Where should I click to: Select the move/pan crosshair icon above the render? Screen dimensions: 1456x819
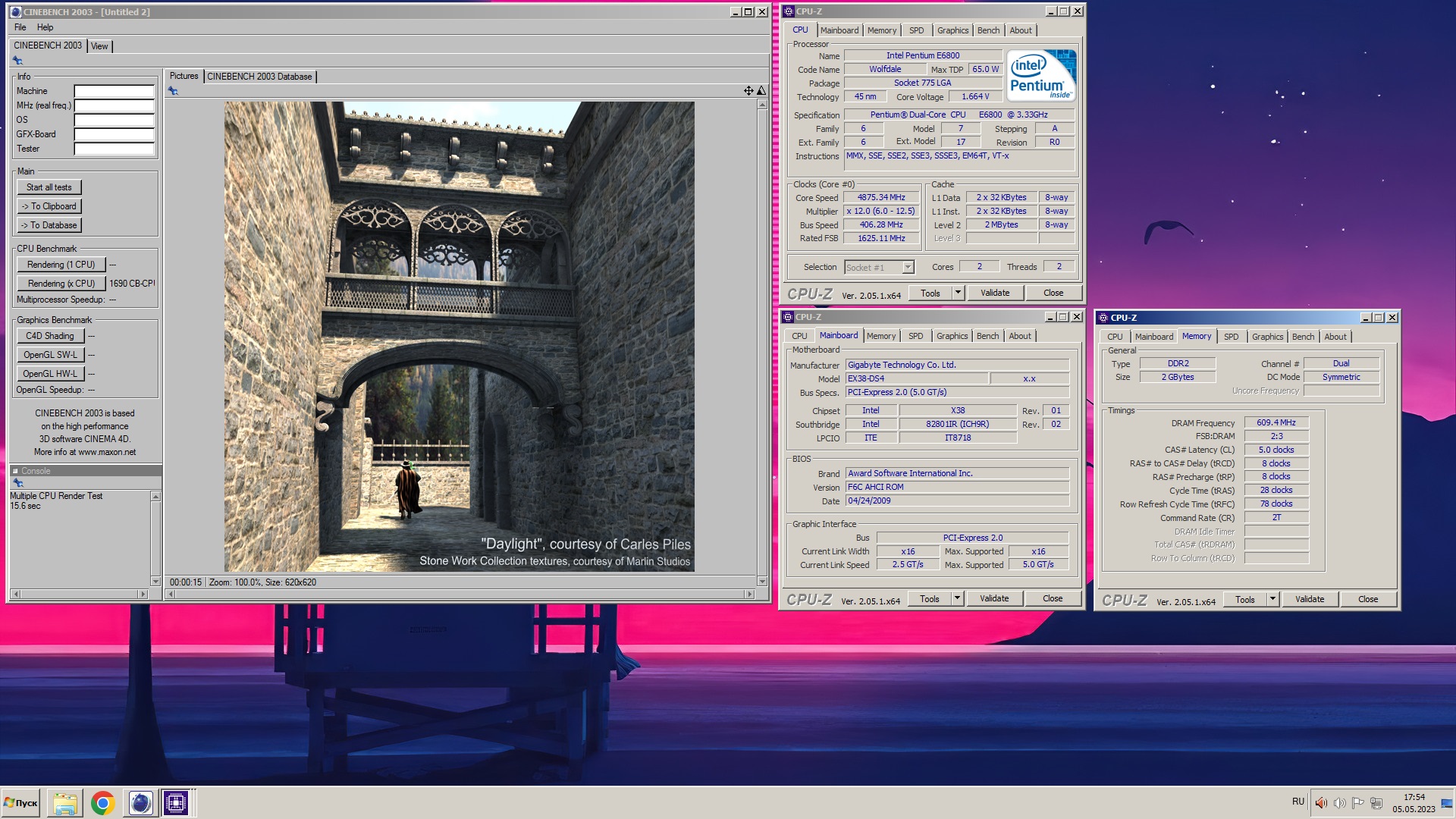tap(748, 91)
